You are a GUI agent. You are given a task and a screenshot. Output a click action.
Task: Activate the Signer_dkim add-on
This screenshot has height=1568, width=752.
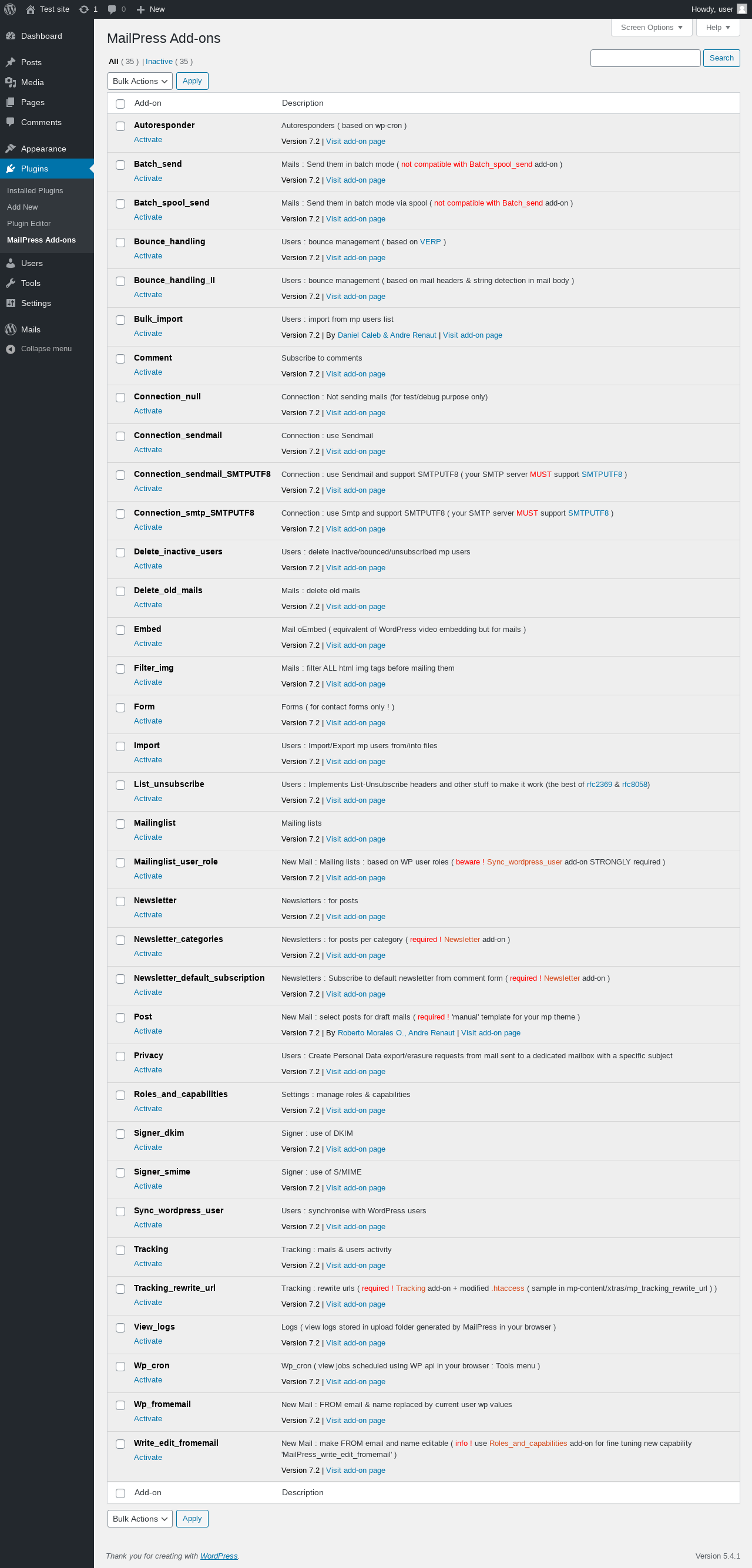148,1148
